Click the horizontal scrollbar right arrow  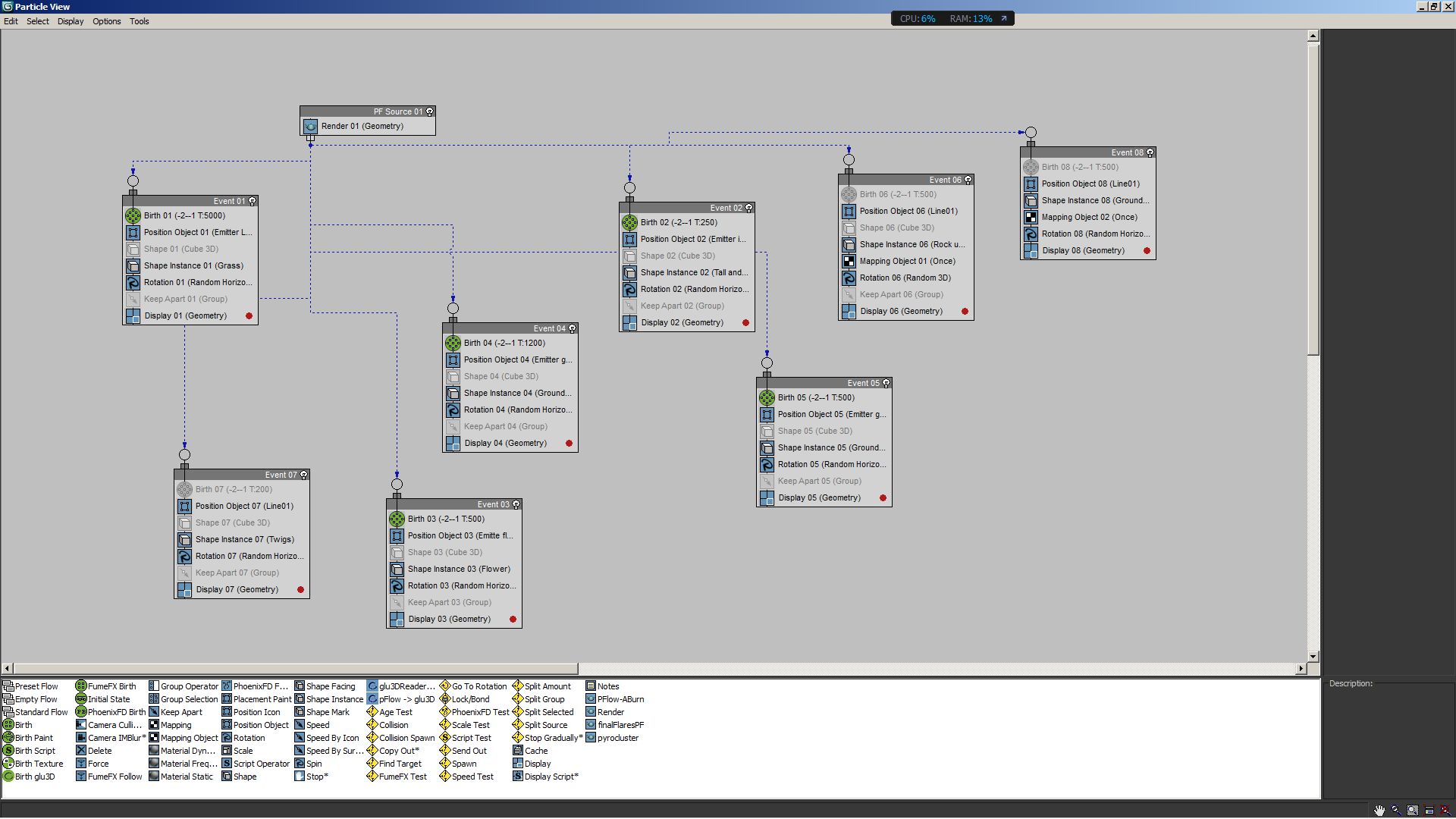[1301, 669]
